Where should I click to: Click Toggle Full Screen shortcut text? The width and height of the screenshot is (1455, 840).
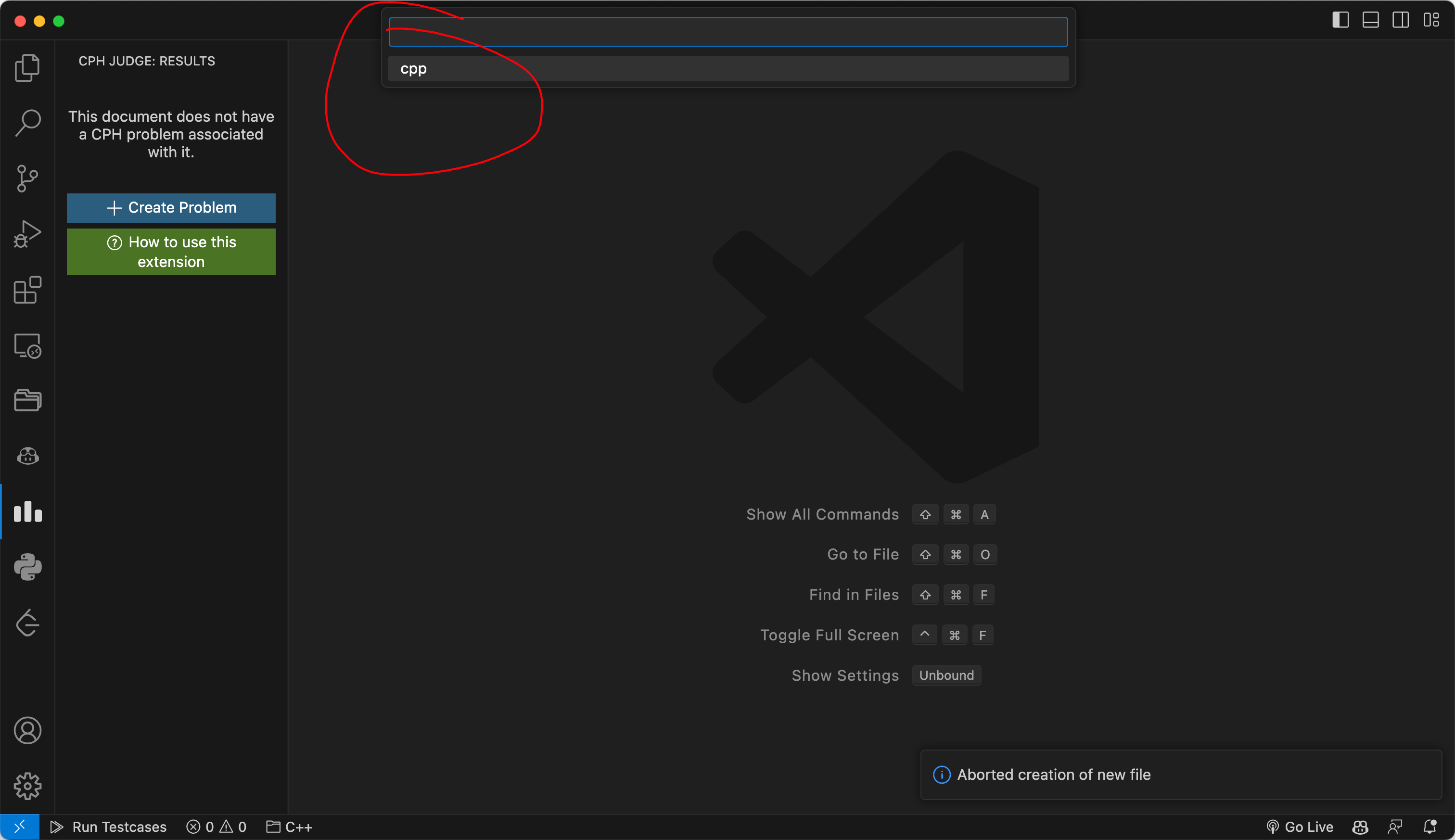coord(829,635)
